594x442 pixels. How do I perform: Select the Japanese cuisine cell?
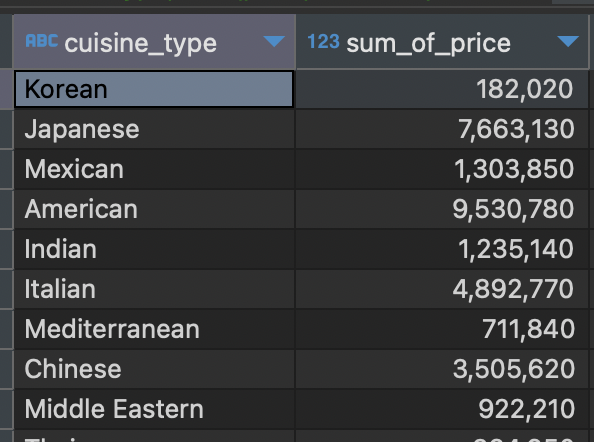[154, 129]
